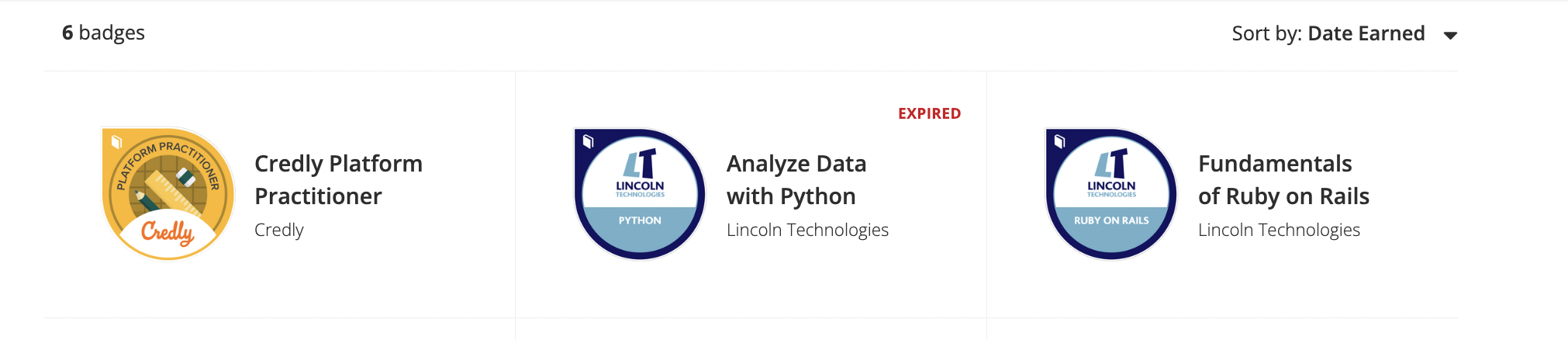Click the "6 badges" count text
Image resolution: width=1568 pixels, height=340 pixels.
103,33
